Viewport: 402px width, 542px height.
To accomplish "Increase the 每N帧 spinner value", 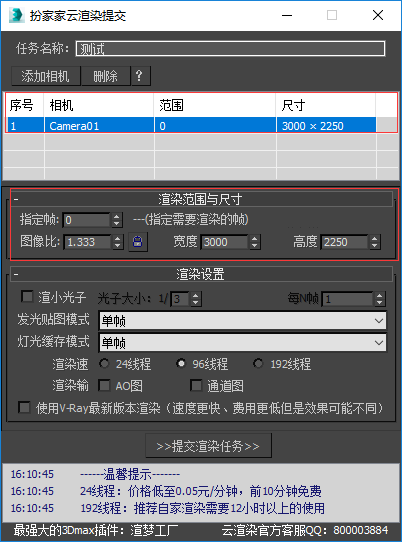I will (x=380, y=296).
